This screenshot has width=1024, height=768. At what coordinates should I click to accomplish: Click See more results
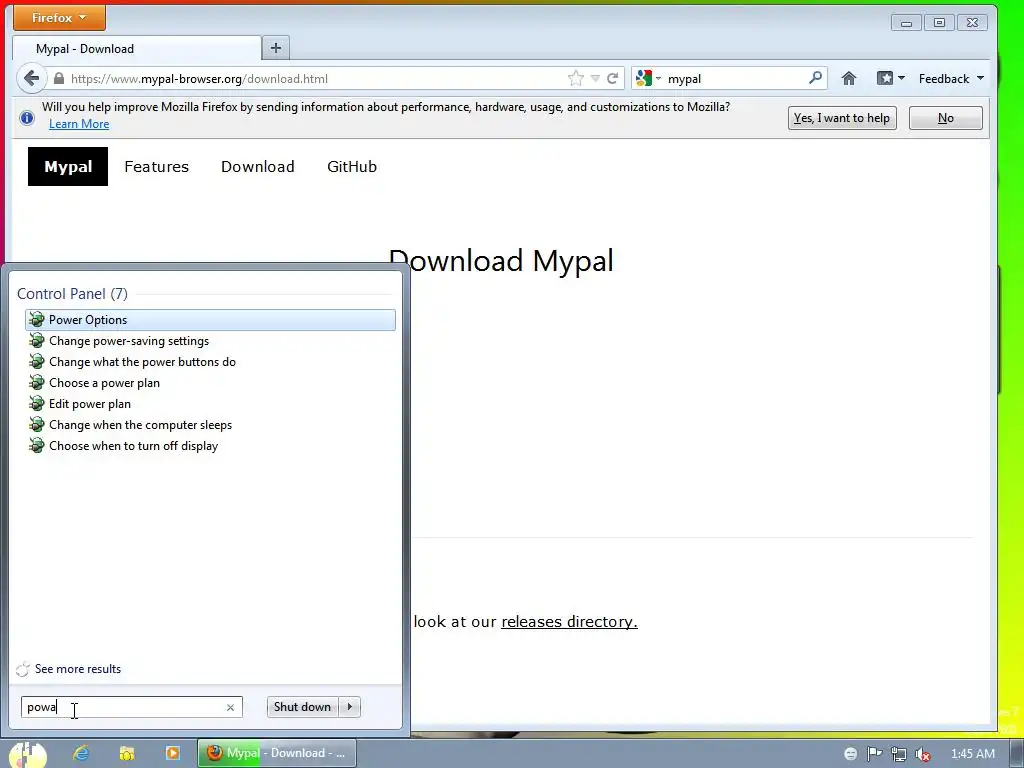coord(78,669)
